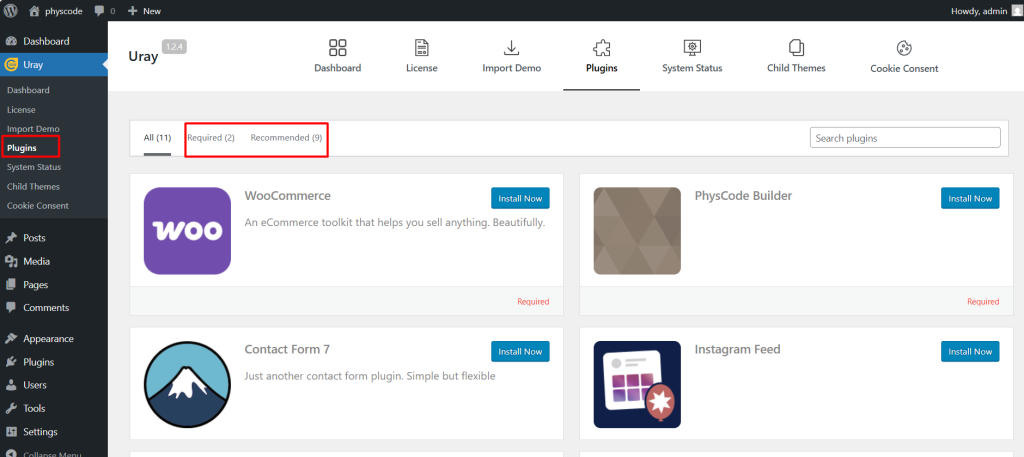Click the Required label under PhysCode Builder
Image resolution: width=1024 pixels, height=457 pixels.
(983, 302)
